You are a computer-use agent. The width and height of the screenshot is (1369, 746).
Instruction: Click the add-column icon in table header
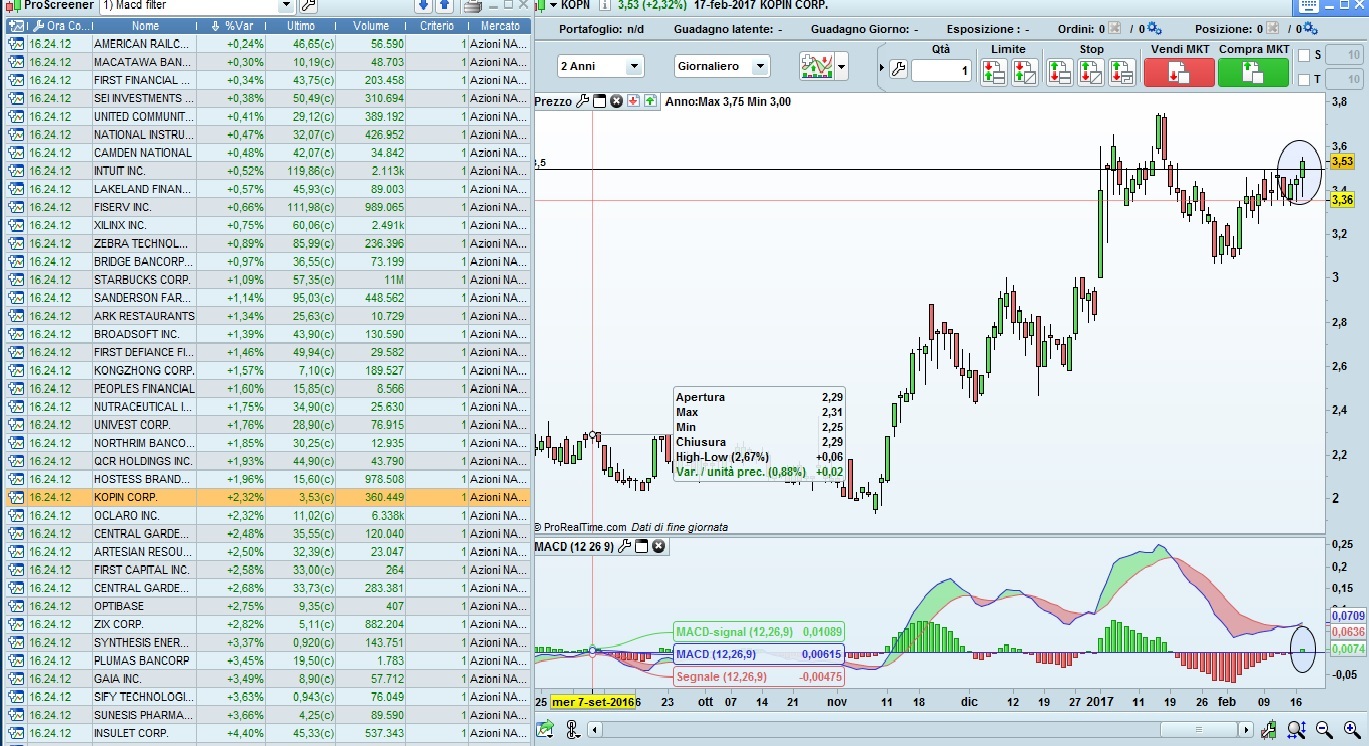point(15,25)
